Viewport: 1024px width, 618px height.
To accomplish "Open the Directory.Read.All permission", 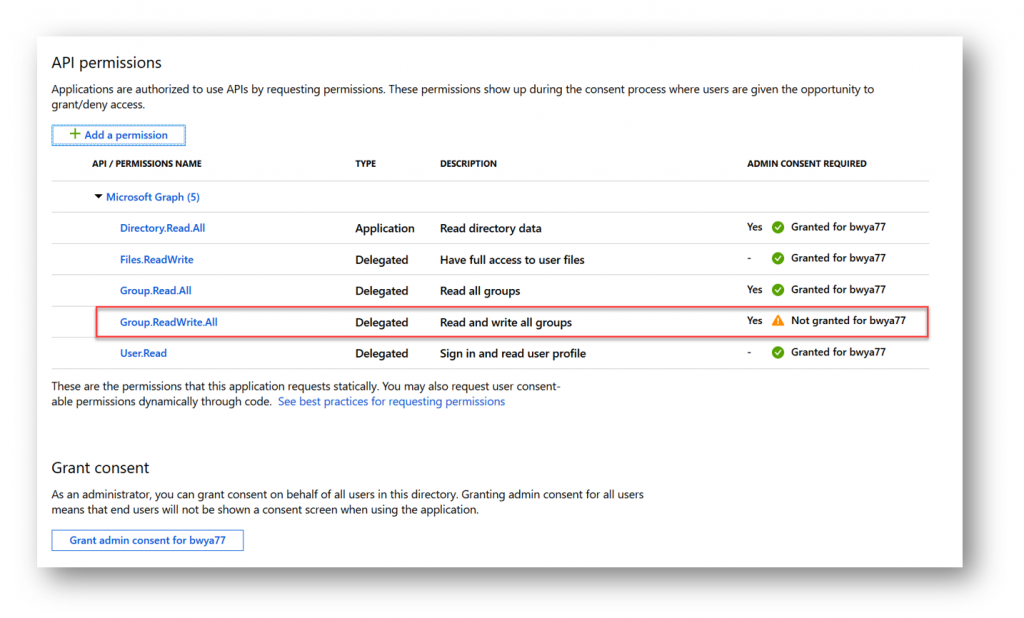I will pyautogui.click(x=163, y=228).
